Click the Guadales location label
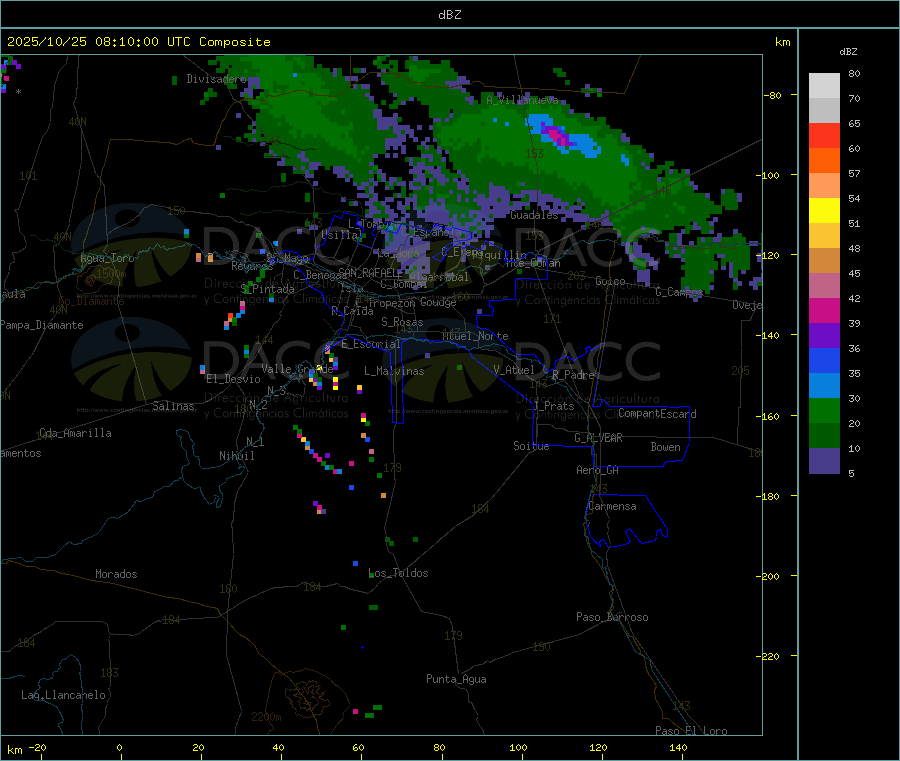 [x=534, y=215]
